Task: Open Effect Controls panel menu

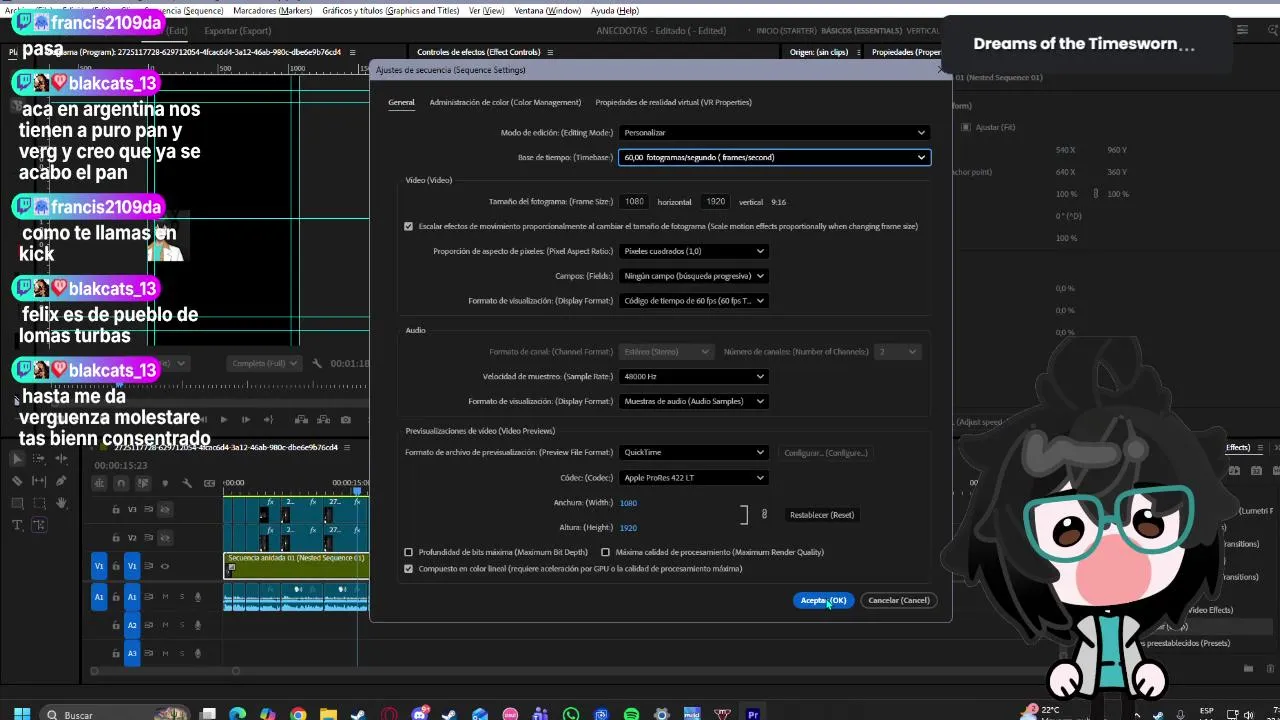Action: (550, 52)
